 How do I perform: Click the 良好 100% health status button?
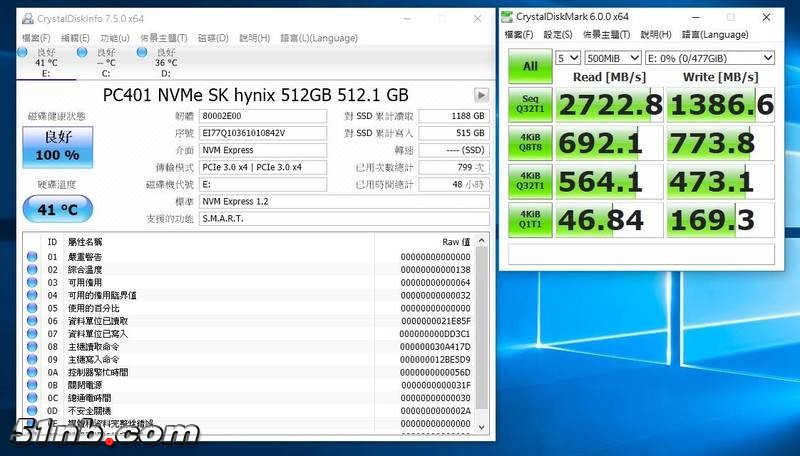pos(57,147)
